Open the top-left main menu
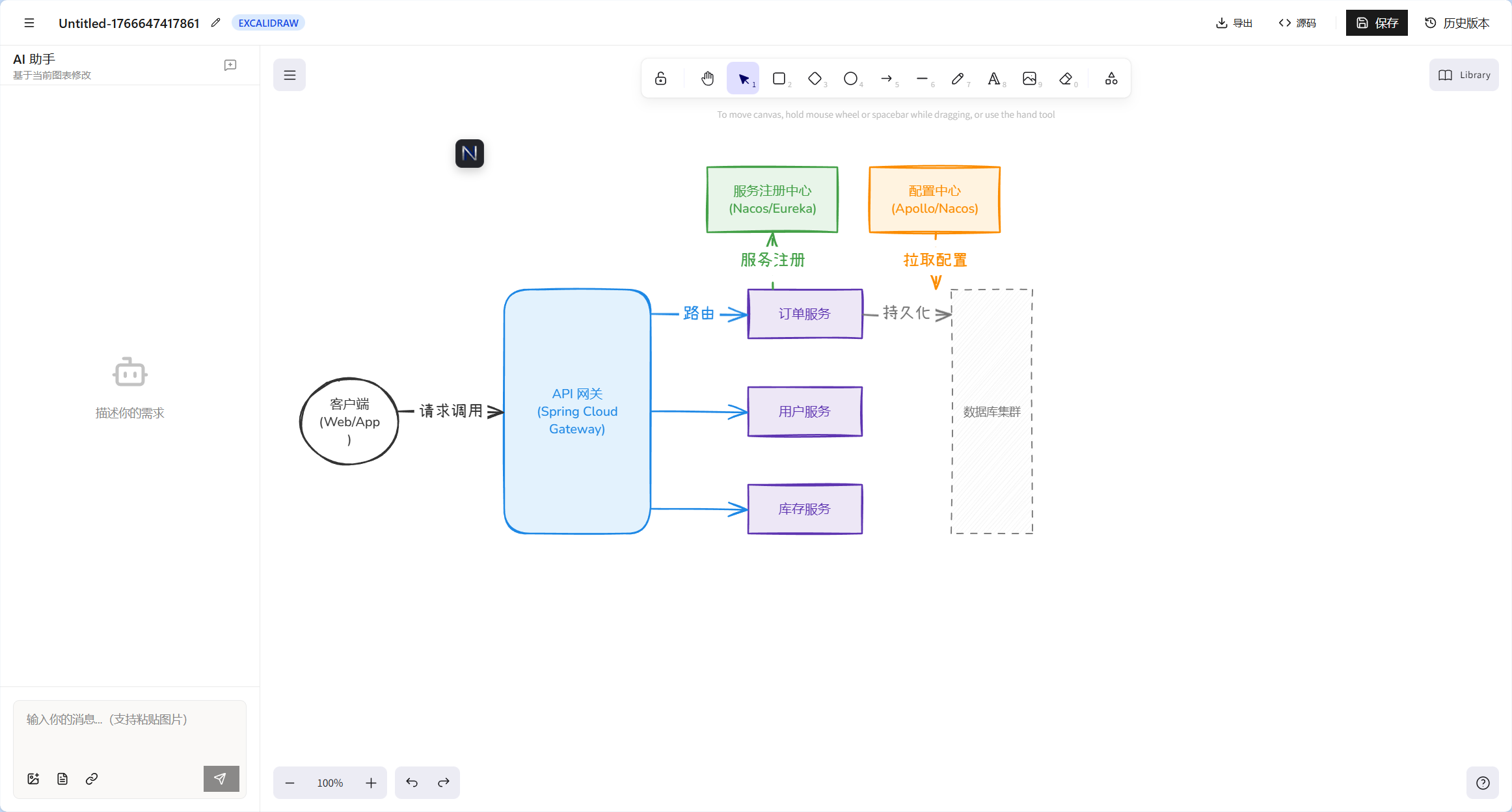Viewport: 1512px width, 812px height. tap(29, 23)
